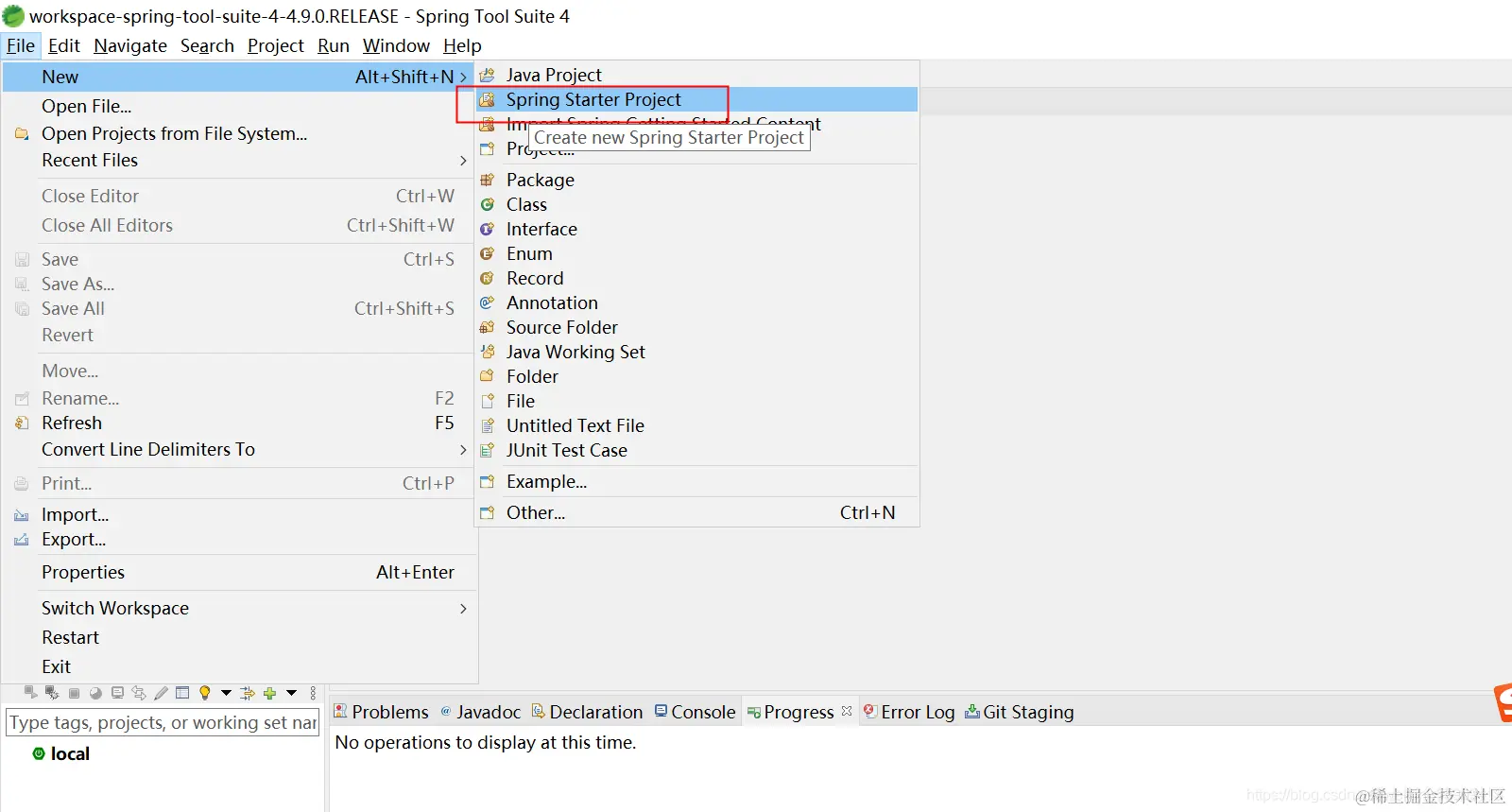
Task: Select Spring Starter Project in the New submenu
Action: (x=696, y=99)
